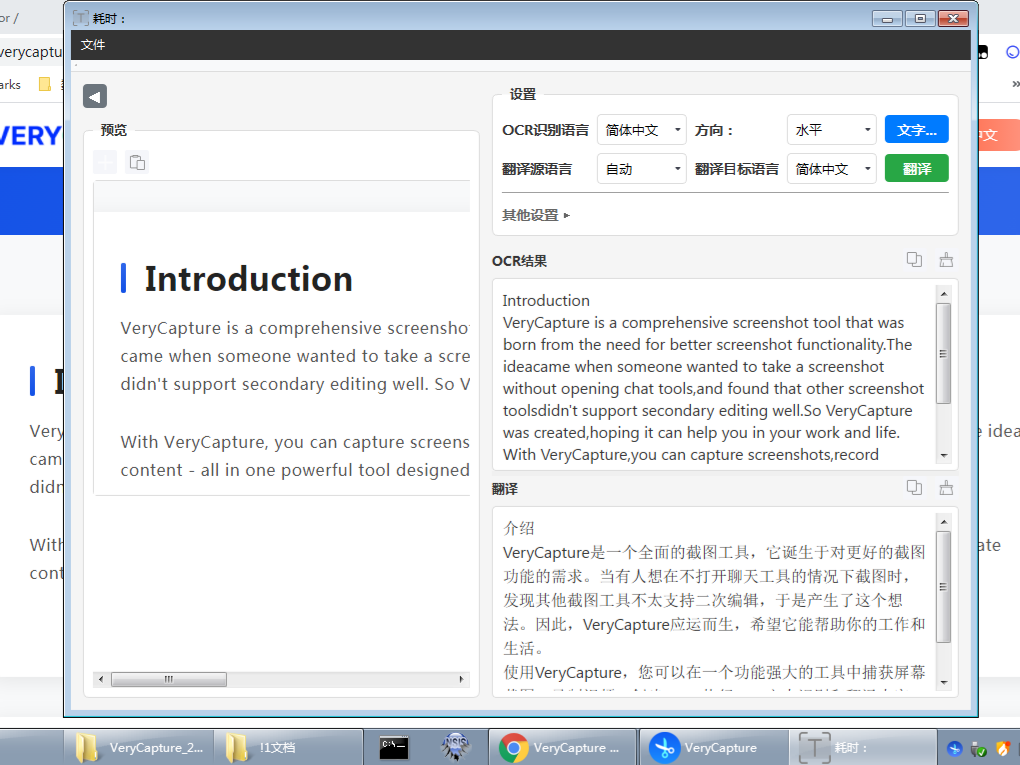The width and height of the screenshot is (1020, 765).
Task: Switch to 耗时 OCR window taskbar item
Action: pos(863,747)
